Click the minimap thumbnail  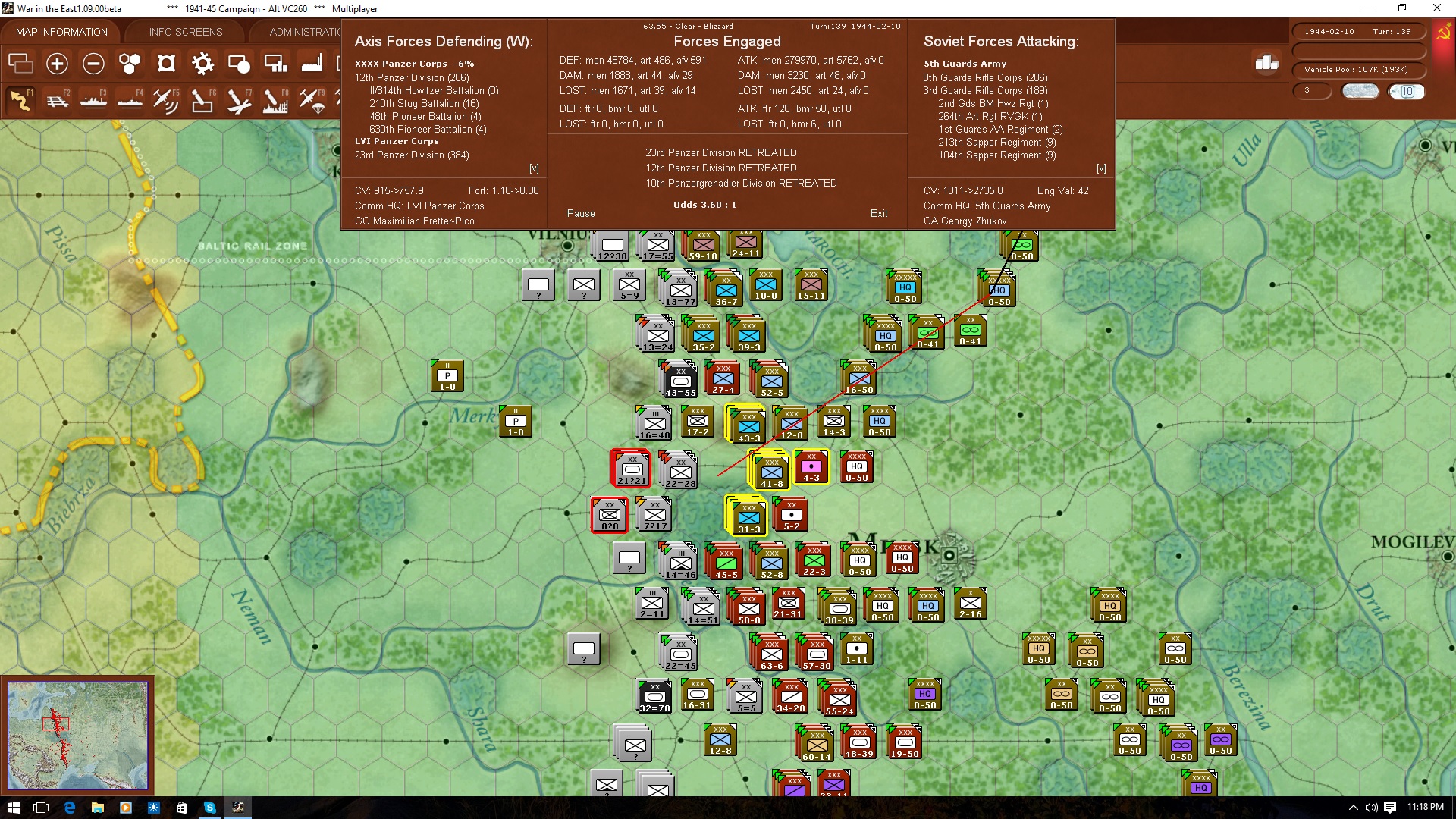click(x=77, y=736)
